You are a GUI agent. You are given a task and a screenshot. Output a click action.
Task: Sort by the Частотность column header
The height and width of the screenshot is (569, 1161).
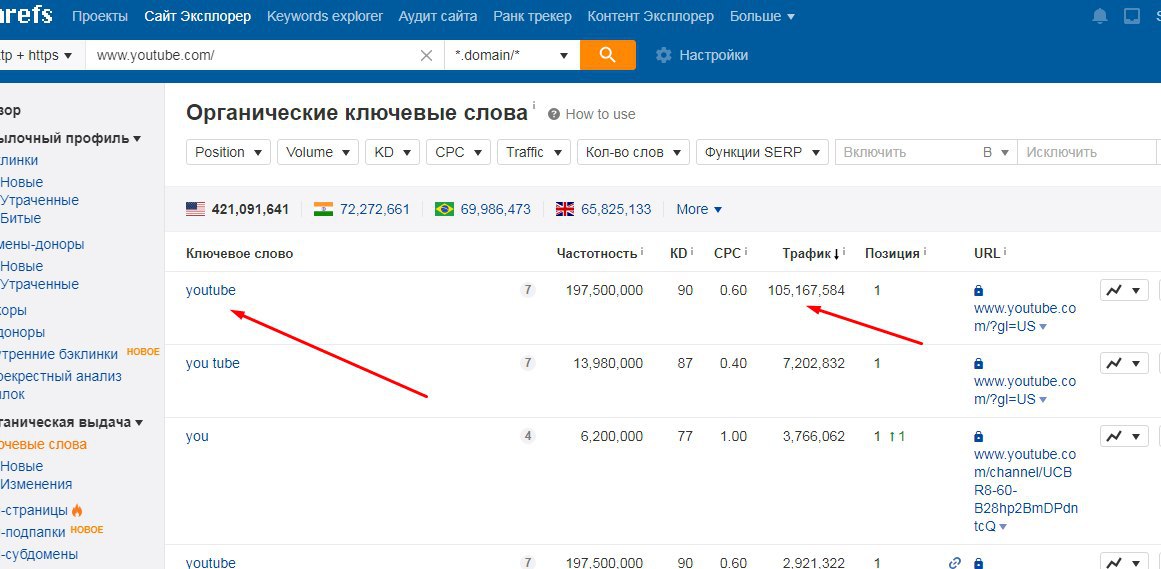click(597, 253)
